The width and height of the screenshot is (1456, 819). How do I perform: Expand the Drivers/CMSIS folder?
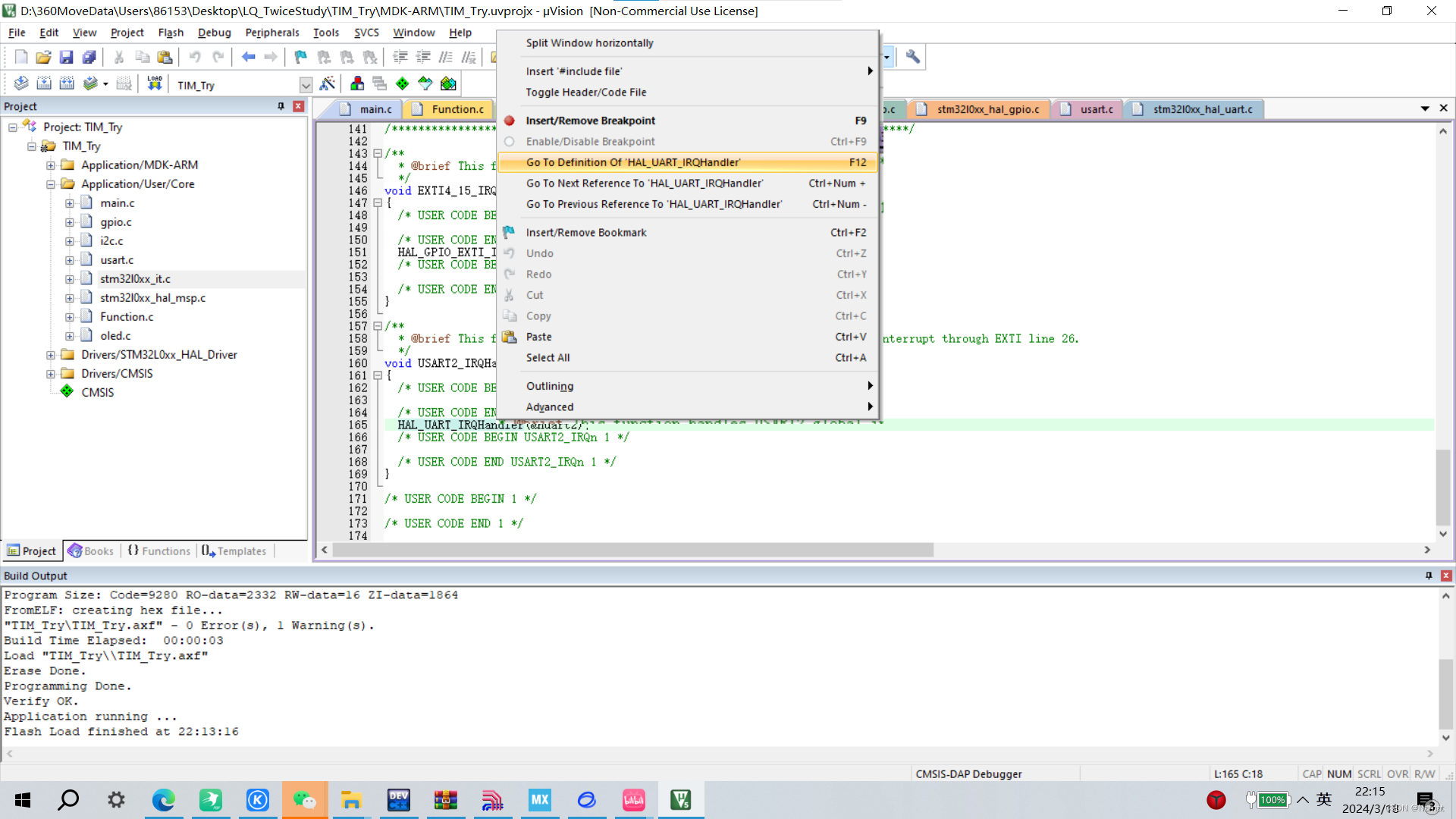(51, 374)
